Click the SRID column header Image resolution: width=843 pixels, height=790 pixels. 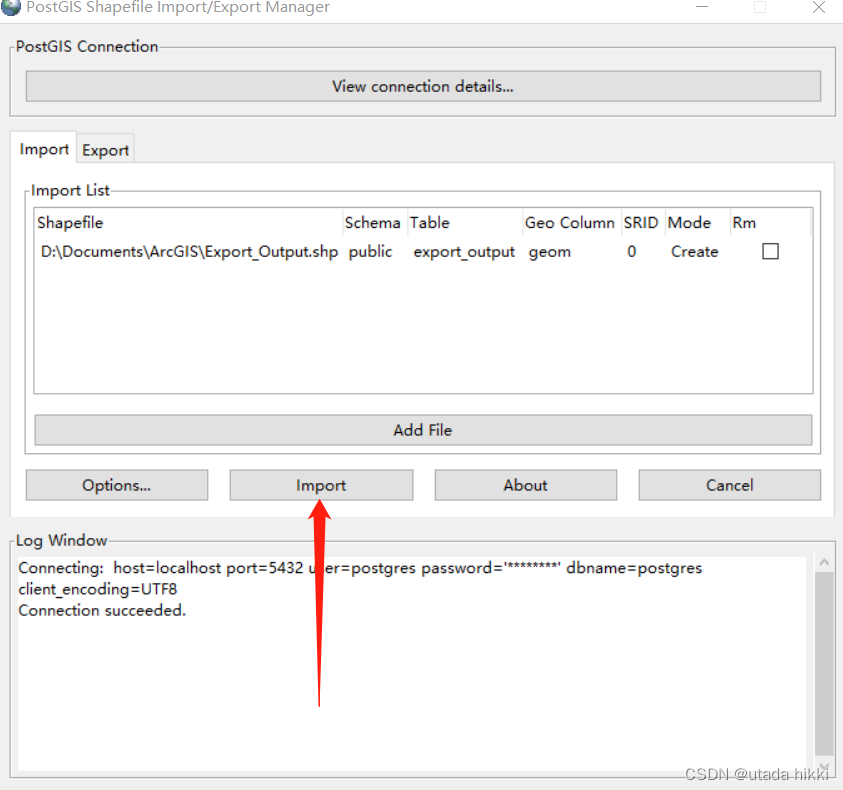(x=644, y=223)
